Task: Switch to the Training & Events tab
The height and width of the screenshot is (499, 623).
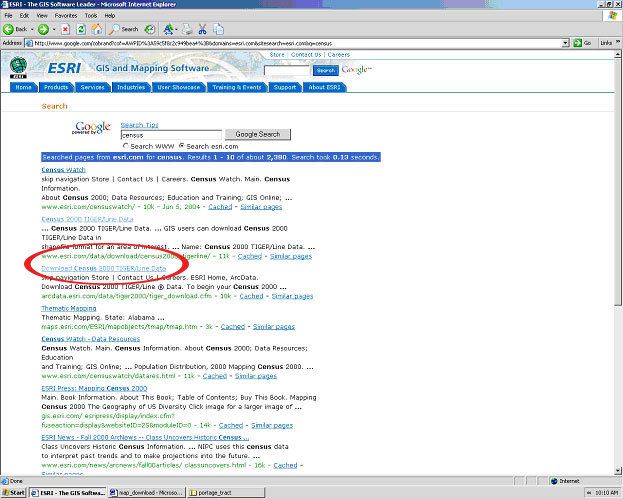Action: point(237,87)
